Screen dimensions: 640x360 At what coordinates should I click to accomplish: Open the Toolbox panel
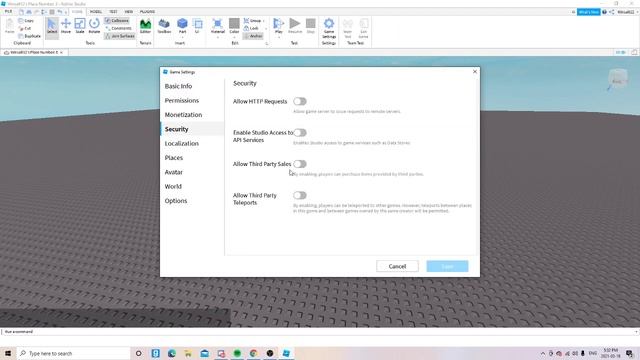[x=164, y=26]
